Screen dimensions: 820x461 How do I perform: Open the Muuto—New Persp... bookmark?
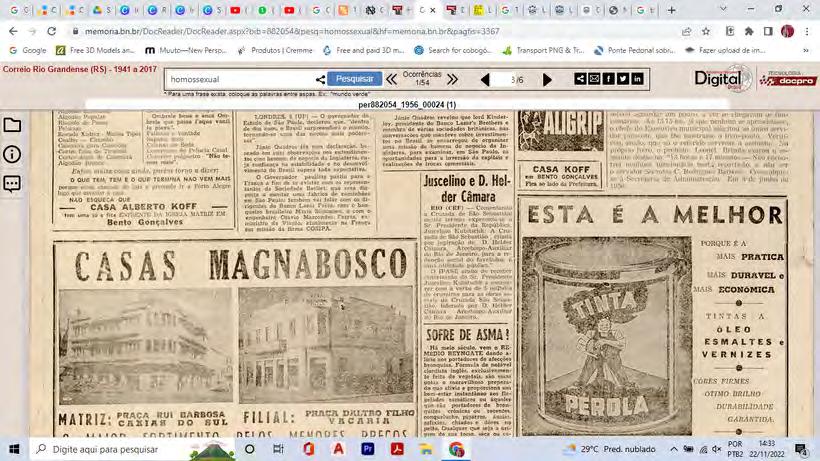[186, 50]
